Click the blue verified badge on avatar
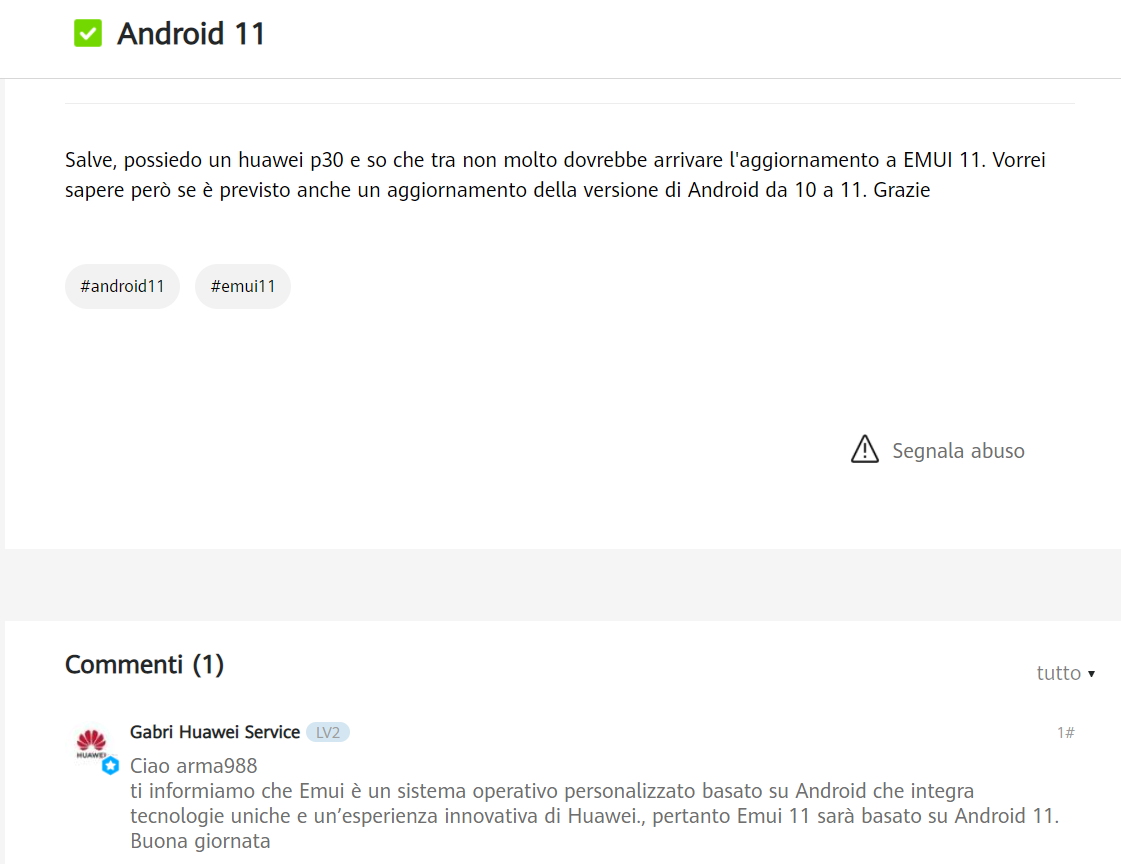The height and width of the screenshot is (864, 1121). pos(110,765)
